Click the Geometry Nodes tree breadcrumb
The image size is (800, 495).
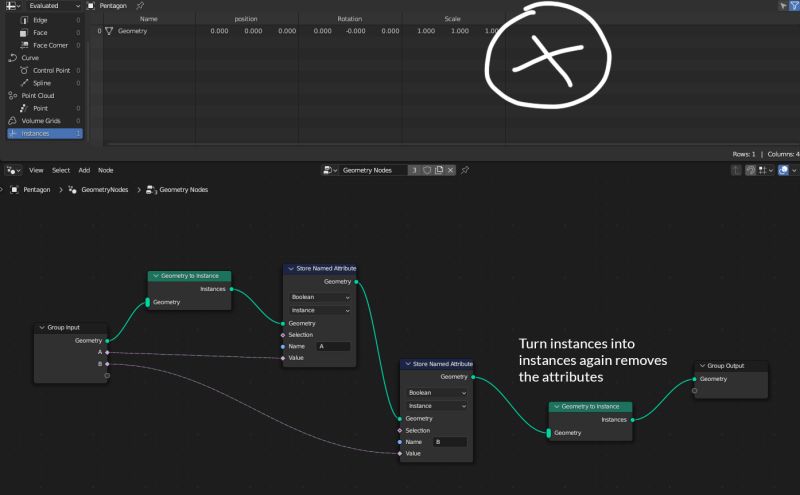(177, 190)
